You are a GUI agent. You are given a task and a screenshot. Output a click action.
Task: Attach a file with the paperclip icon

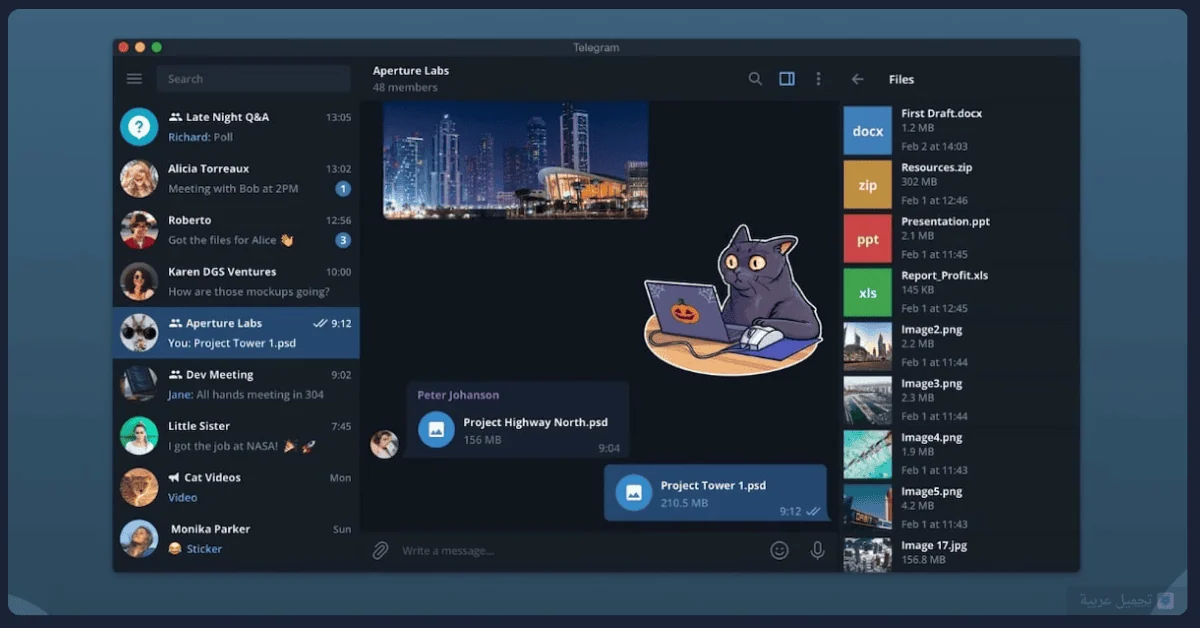click(x=380, y=550)
